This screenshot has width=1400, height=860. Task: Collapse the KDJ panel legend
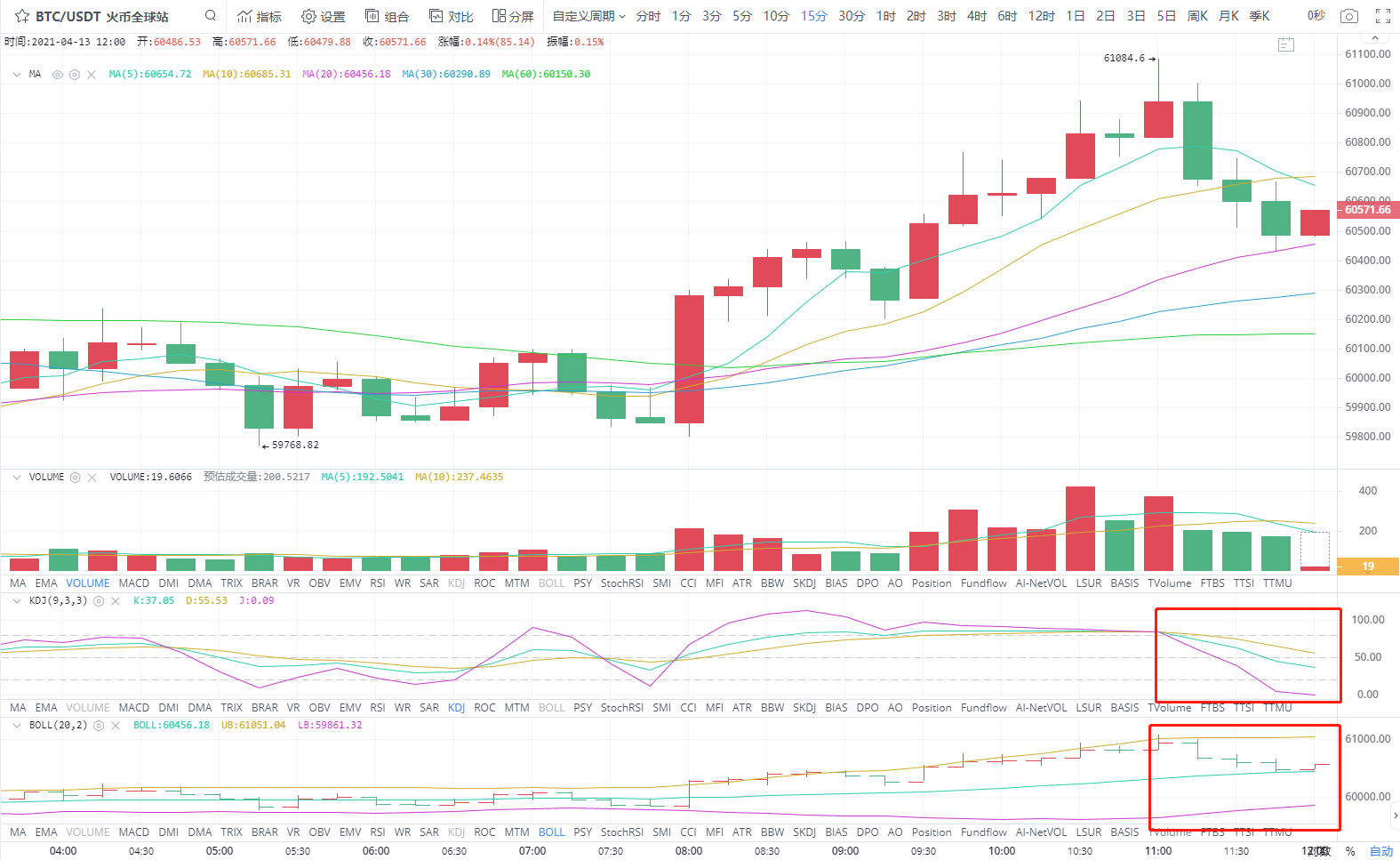tap(17, 601)
